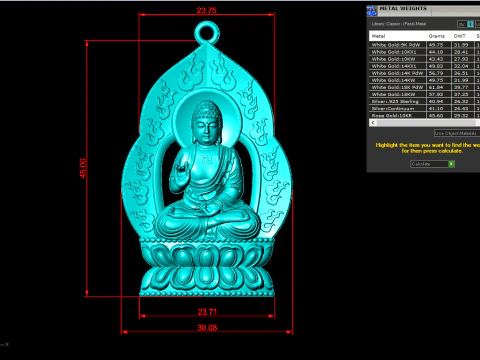The width and height of the screenshot is (480, 360).
Task: Click the Library: Classic (Fast) Metal label
Action: [399, 24]
